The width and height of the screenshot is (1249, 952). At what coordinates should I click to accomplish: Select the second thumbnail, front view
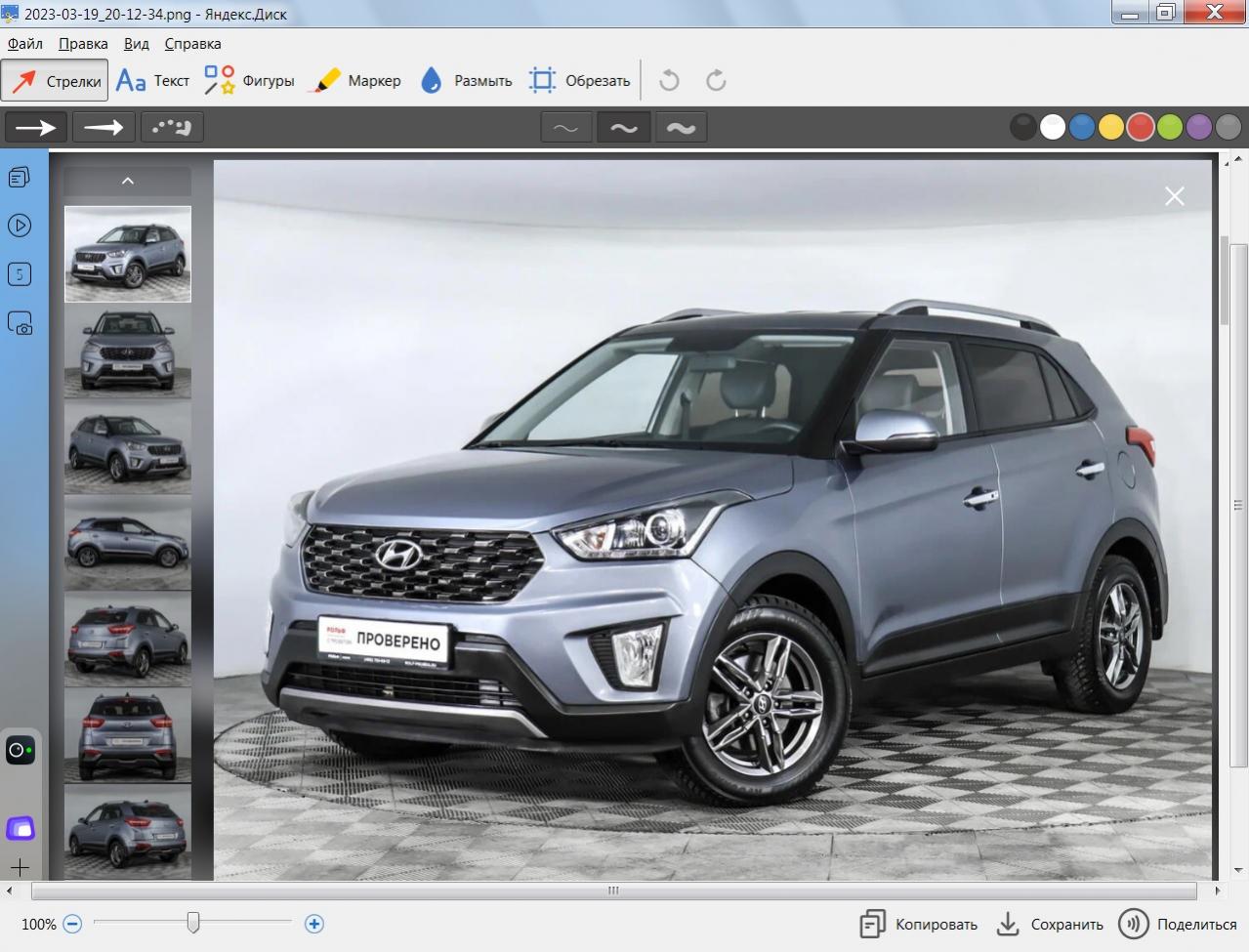pos(128,352)
